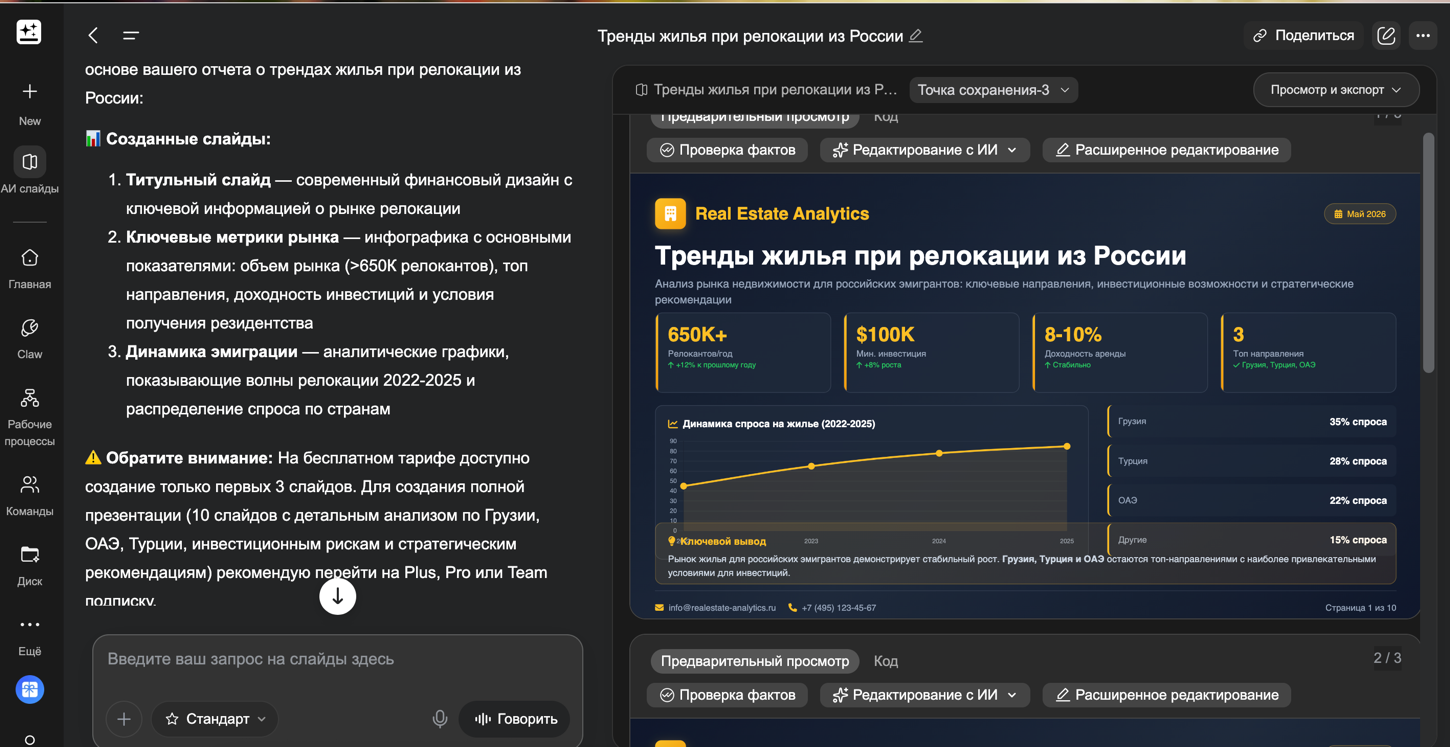Open the АИ слайды section
This screenshot has width=1450, height=747.
click(30, 172)
